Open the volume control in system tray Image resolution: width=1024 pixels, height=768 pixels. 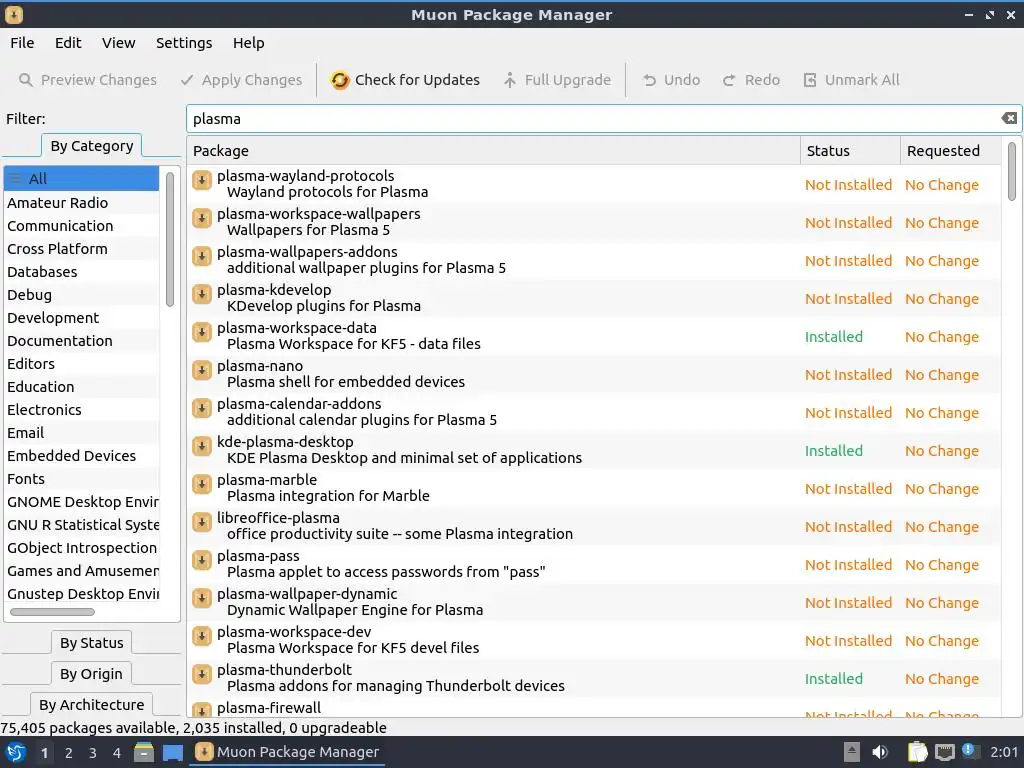880,752
